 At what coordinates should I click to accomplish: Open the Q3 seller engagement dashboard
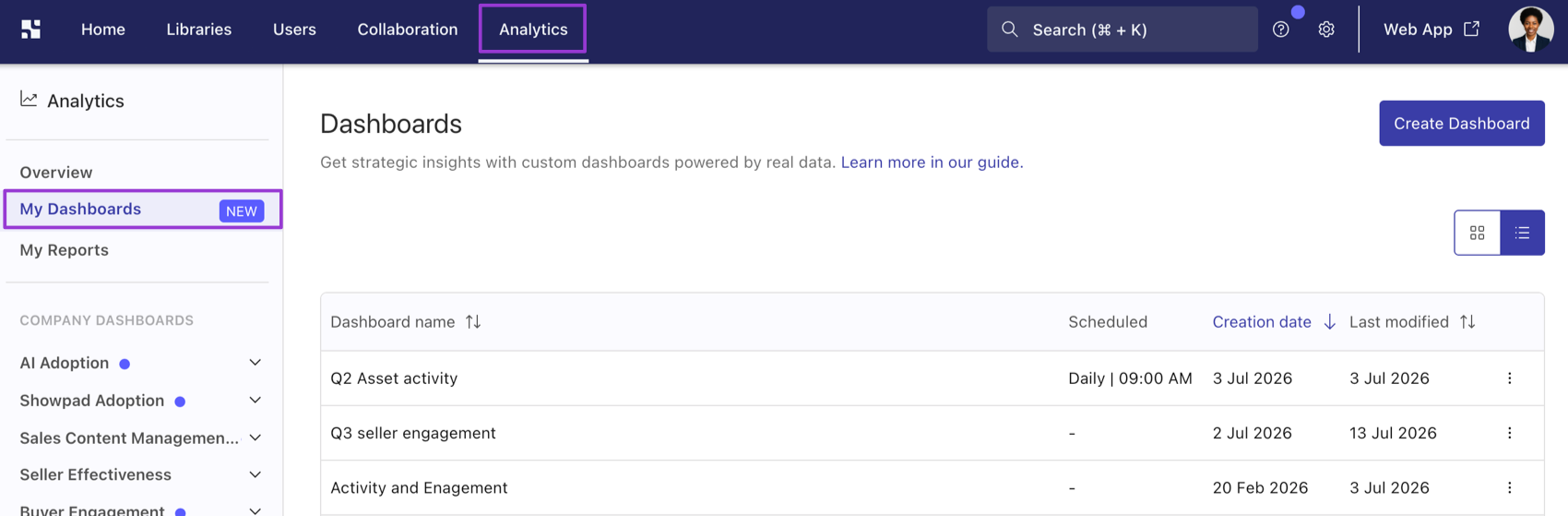click(x=412, y=433)
